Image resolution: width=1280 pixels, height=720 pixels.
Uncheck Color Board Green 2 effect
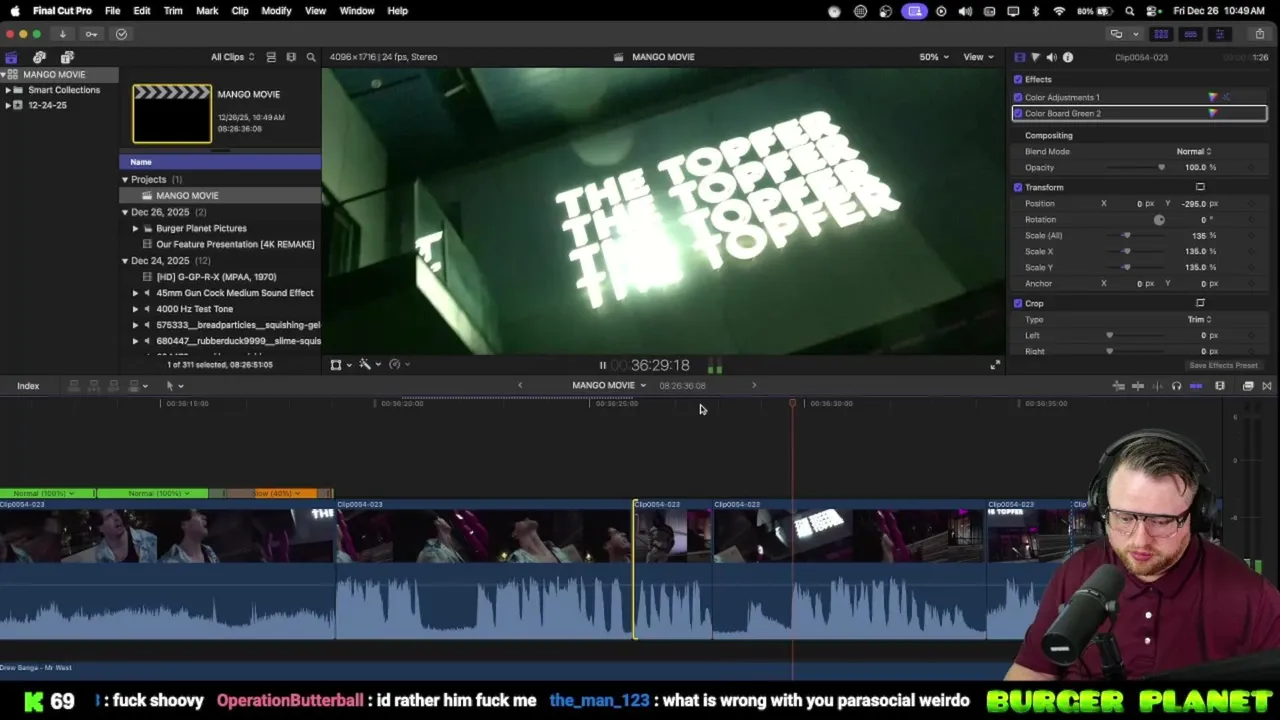point(1018,113)
